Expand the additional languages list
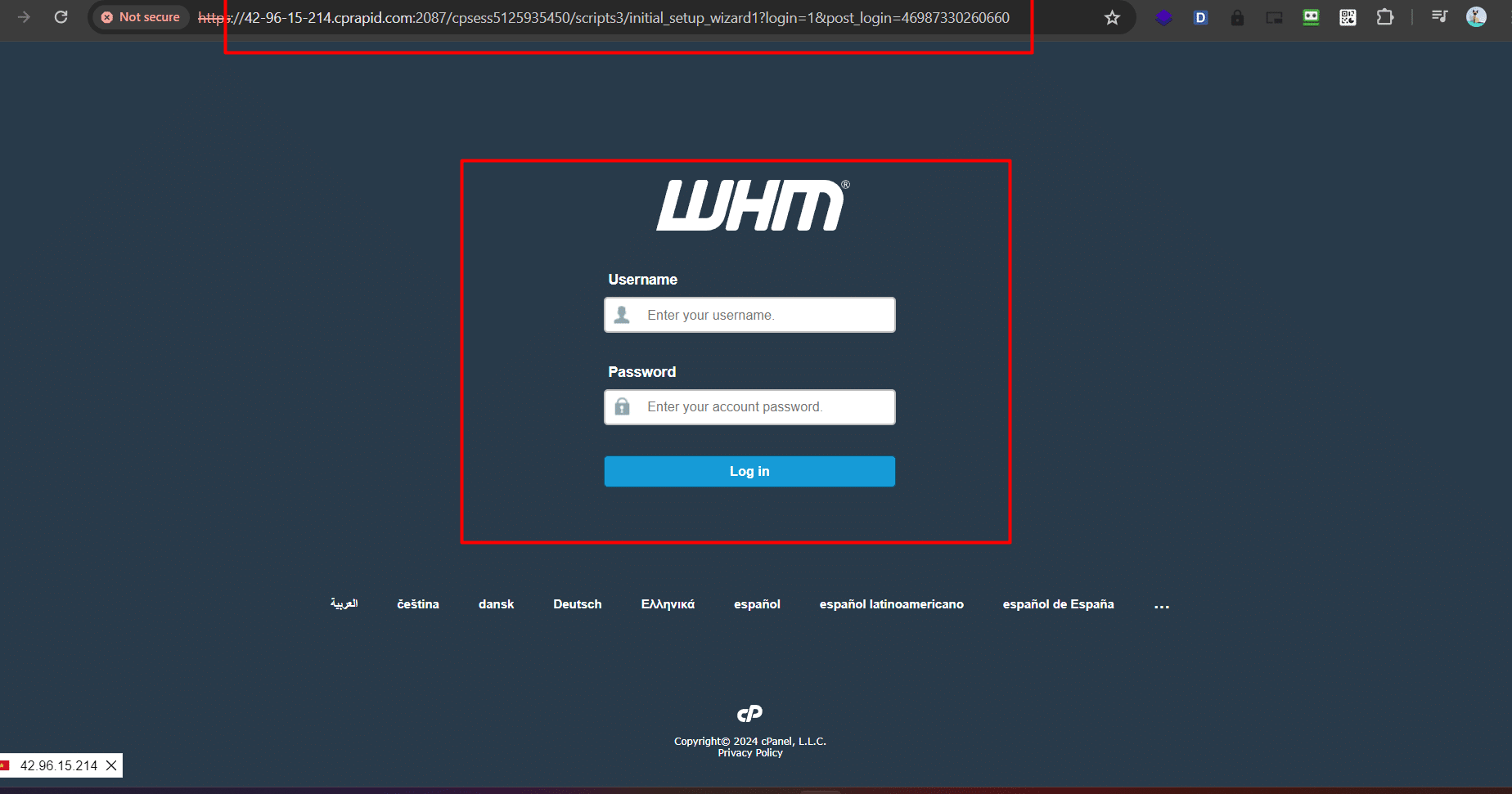 pyautogui.click(x=1162, y=605)
